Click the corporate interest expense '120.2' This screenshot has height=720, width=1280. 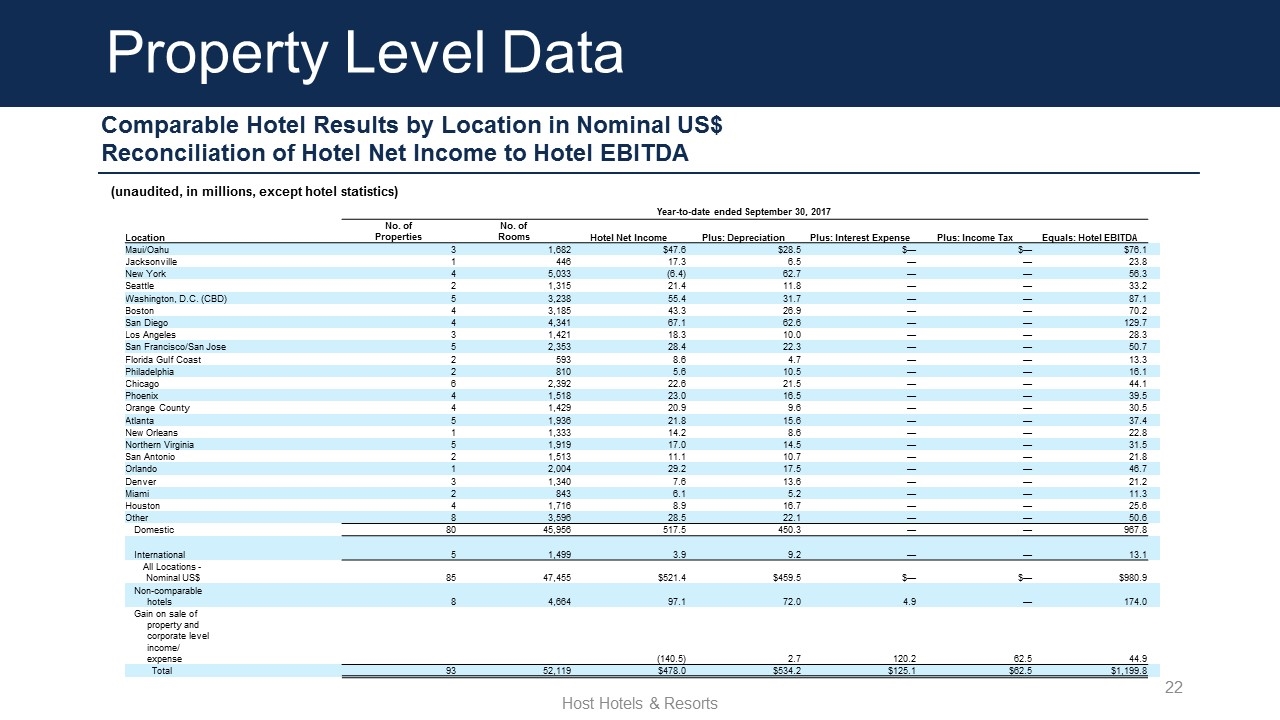click(904, 659)
